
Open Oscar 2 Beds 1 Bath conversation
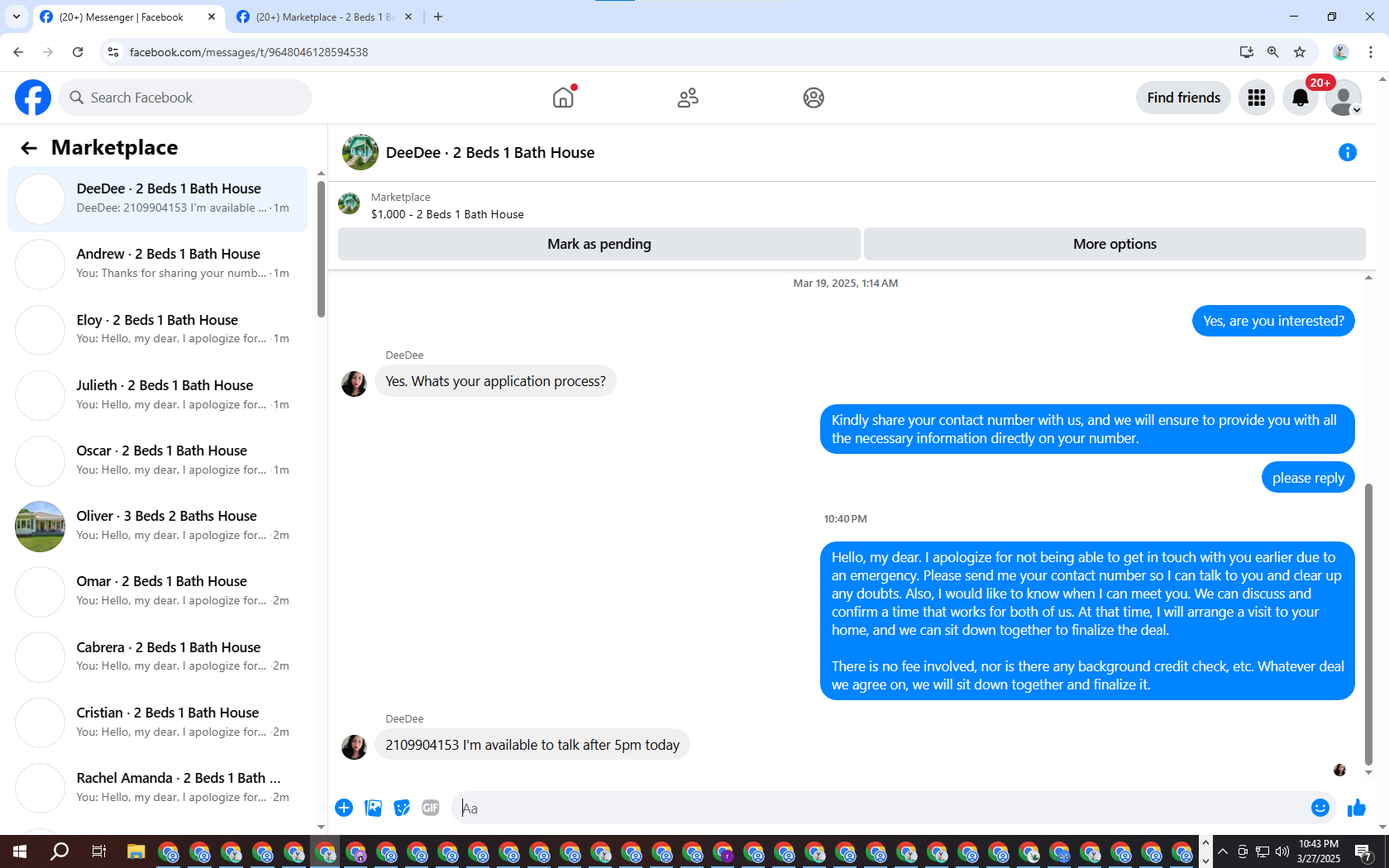[157, 460]
